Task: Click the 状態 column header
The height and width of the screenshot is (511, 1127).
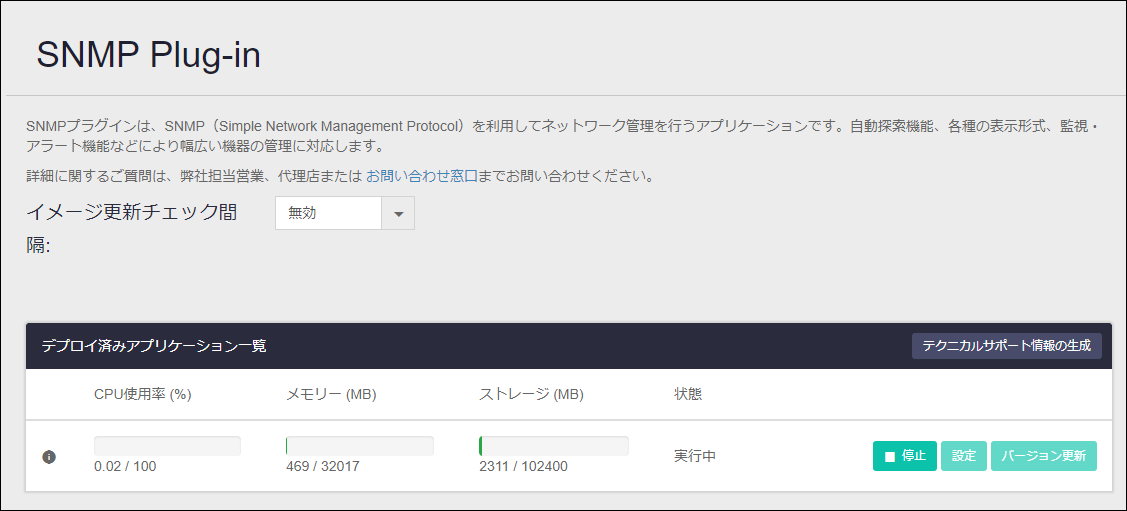Action: 688,394
